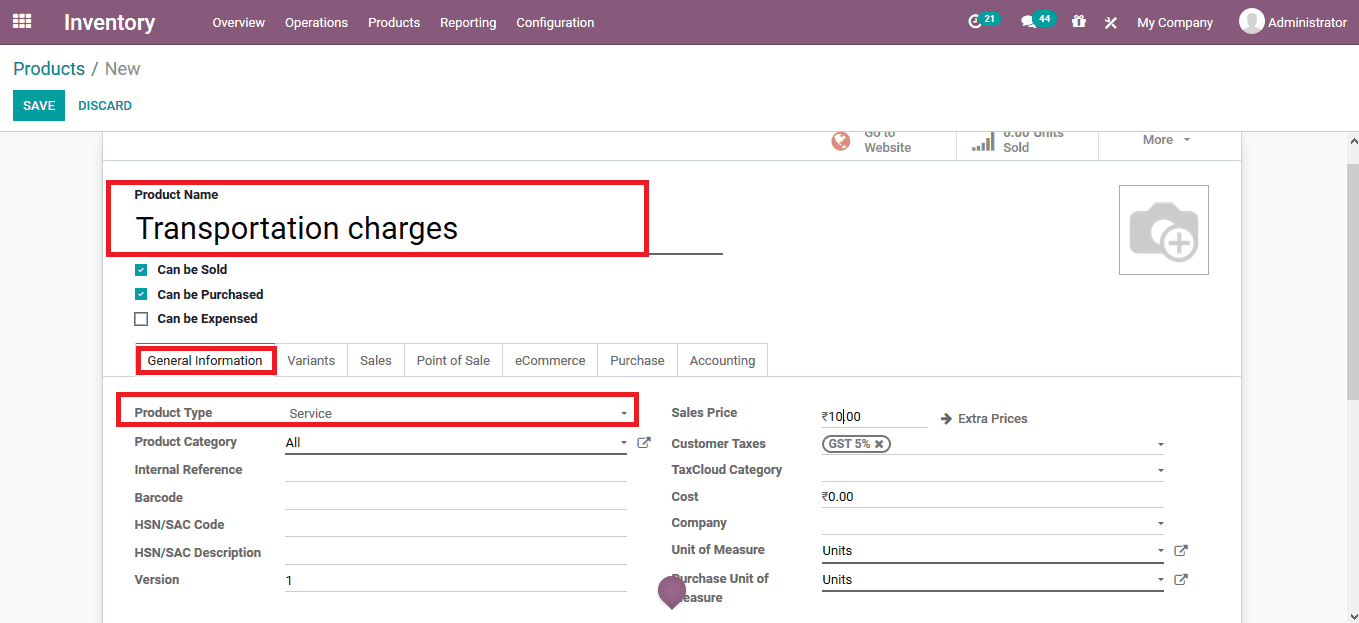Switch to the Purchase tab
The image size is (1359, 623).
click(x=637, y=360)
